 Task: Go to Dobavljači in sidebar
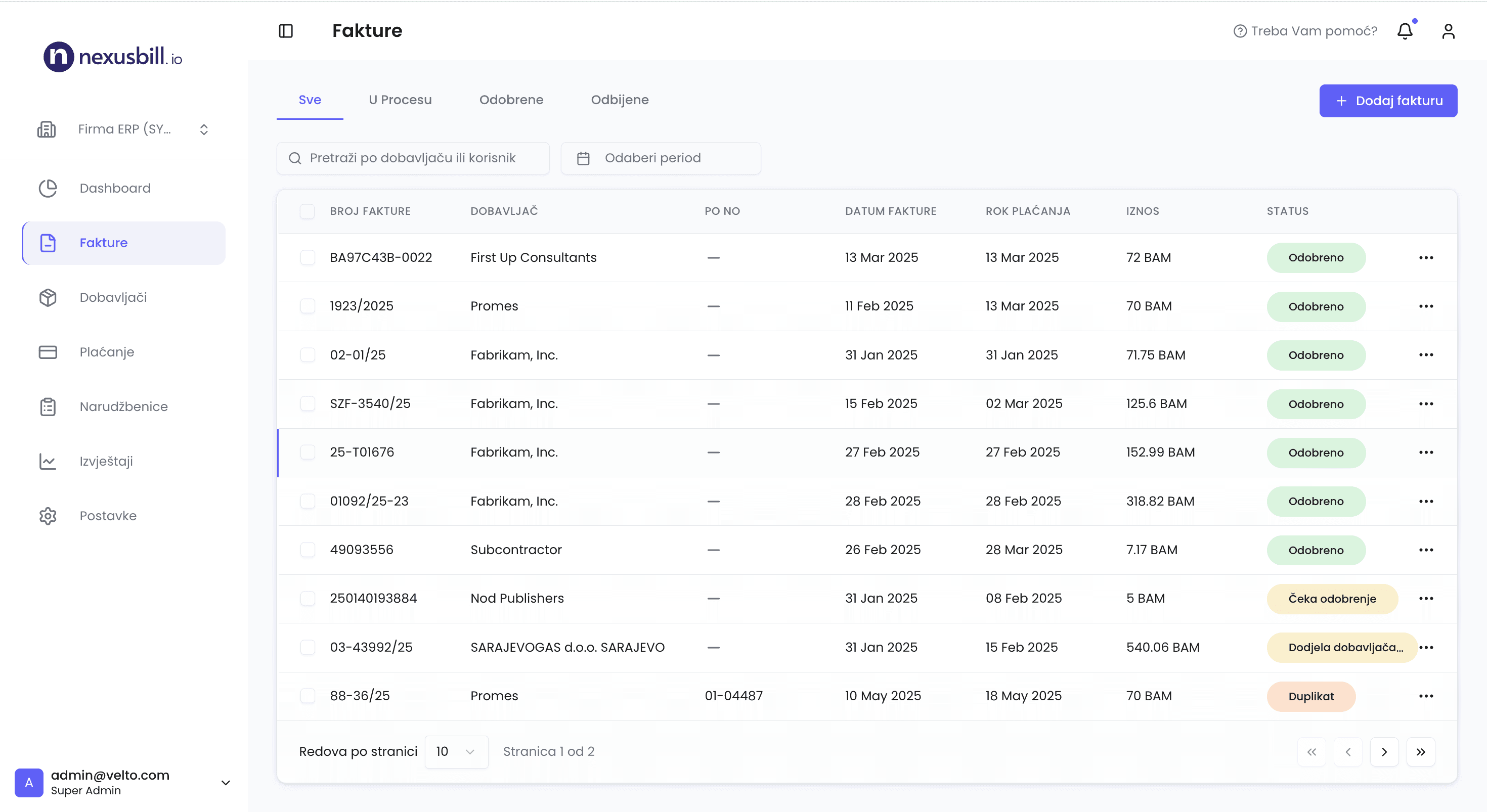tap(113, 297)
